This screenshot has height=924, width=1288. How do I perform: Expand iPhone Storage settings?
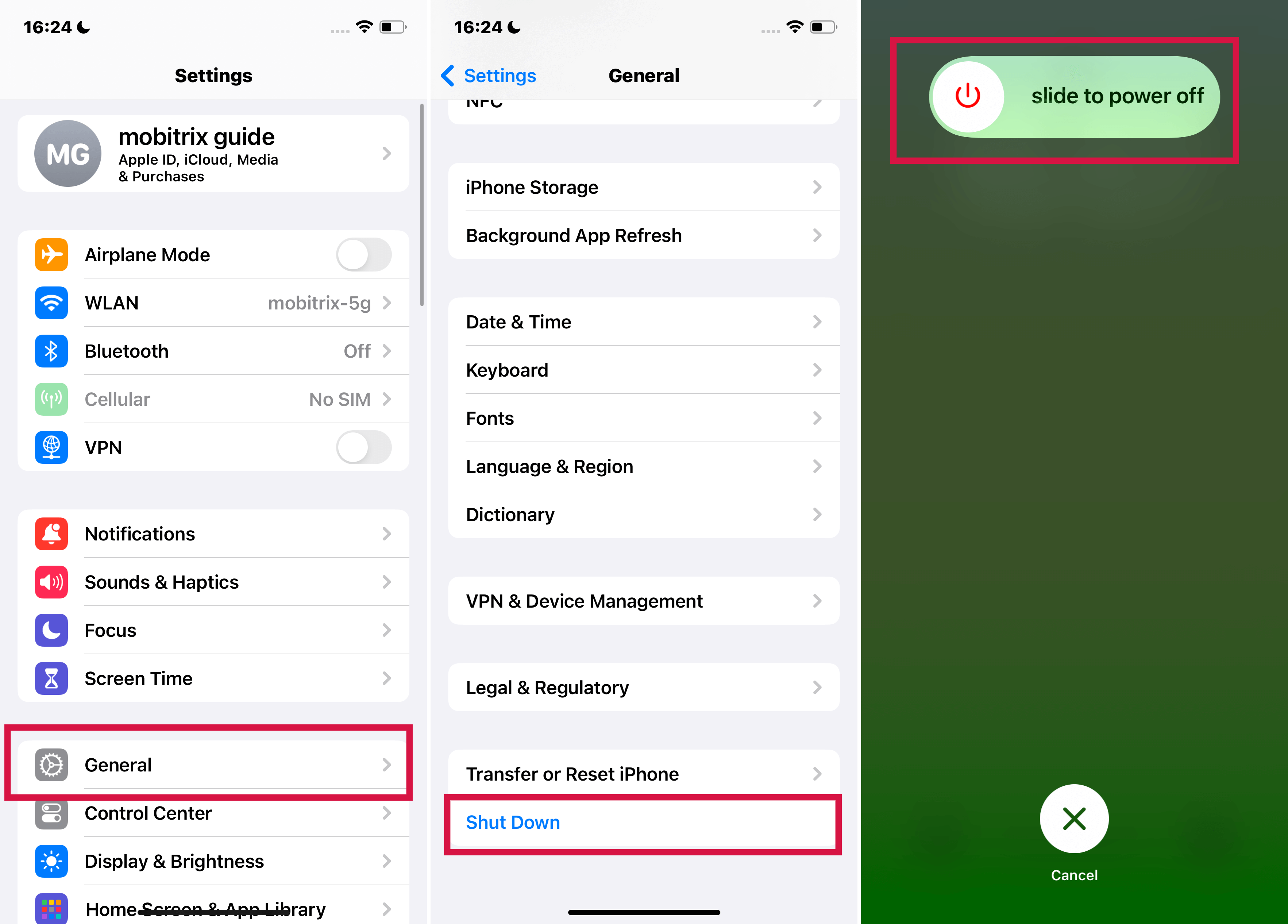pyautogui.click(x=644, y=187)
